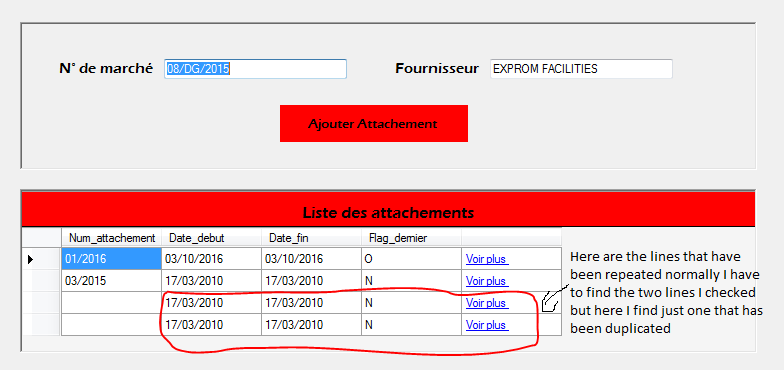Viewport: 784px width, 370px height.
Task: Open Voir plus link in the last table row
Action: coord(487,325)
